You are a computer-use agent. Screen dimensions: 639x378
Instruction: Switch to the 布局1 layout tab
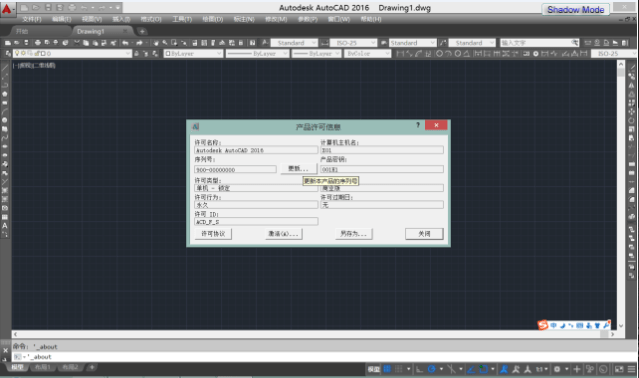point(42,367)
